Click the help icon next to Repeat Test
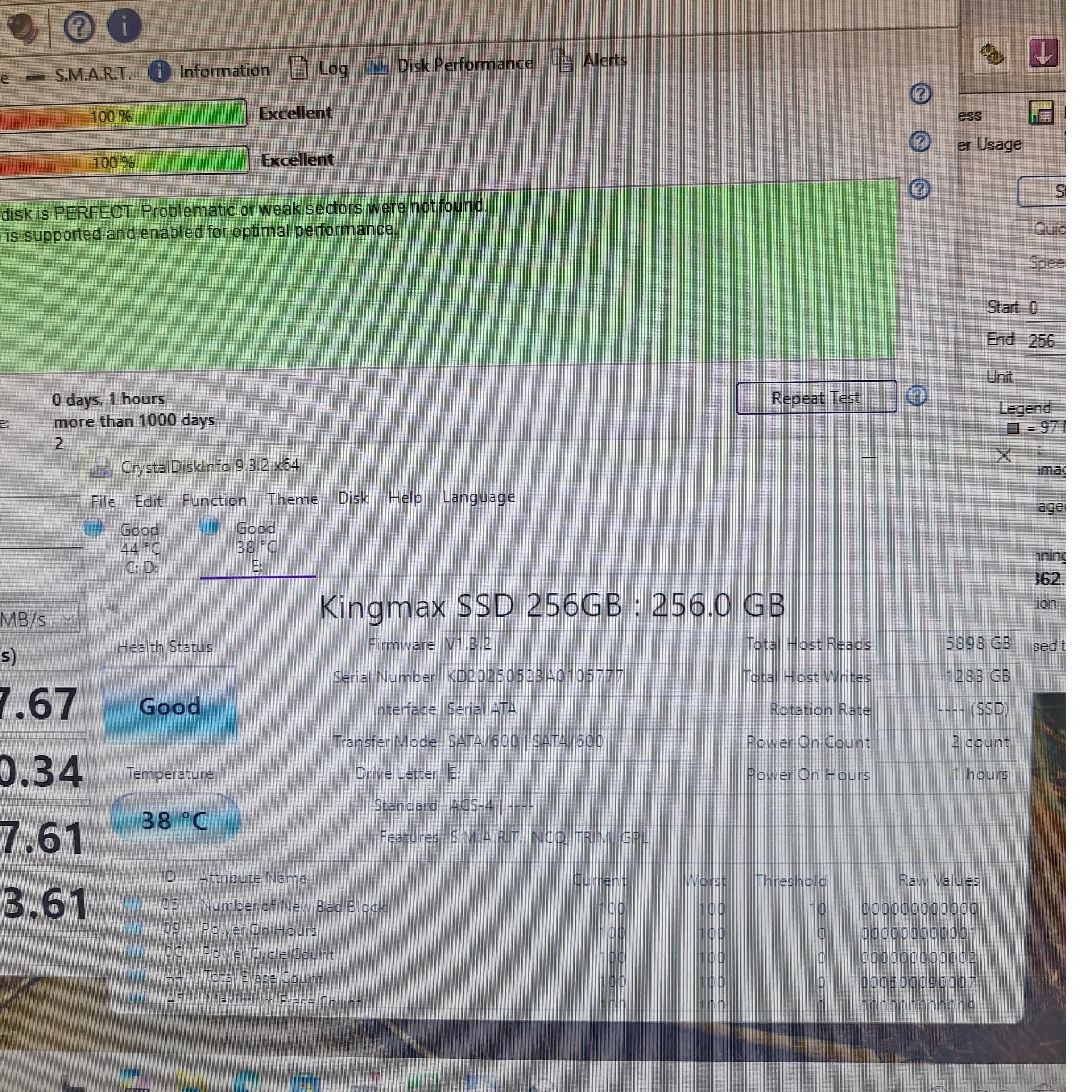1092x1092 pixels. click(x=916, y=396)
